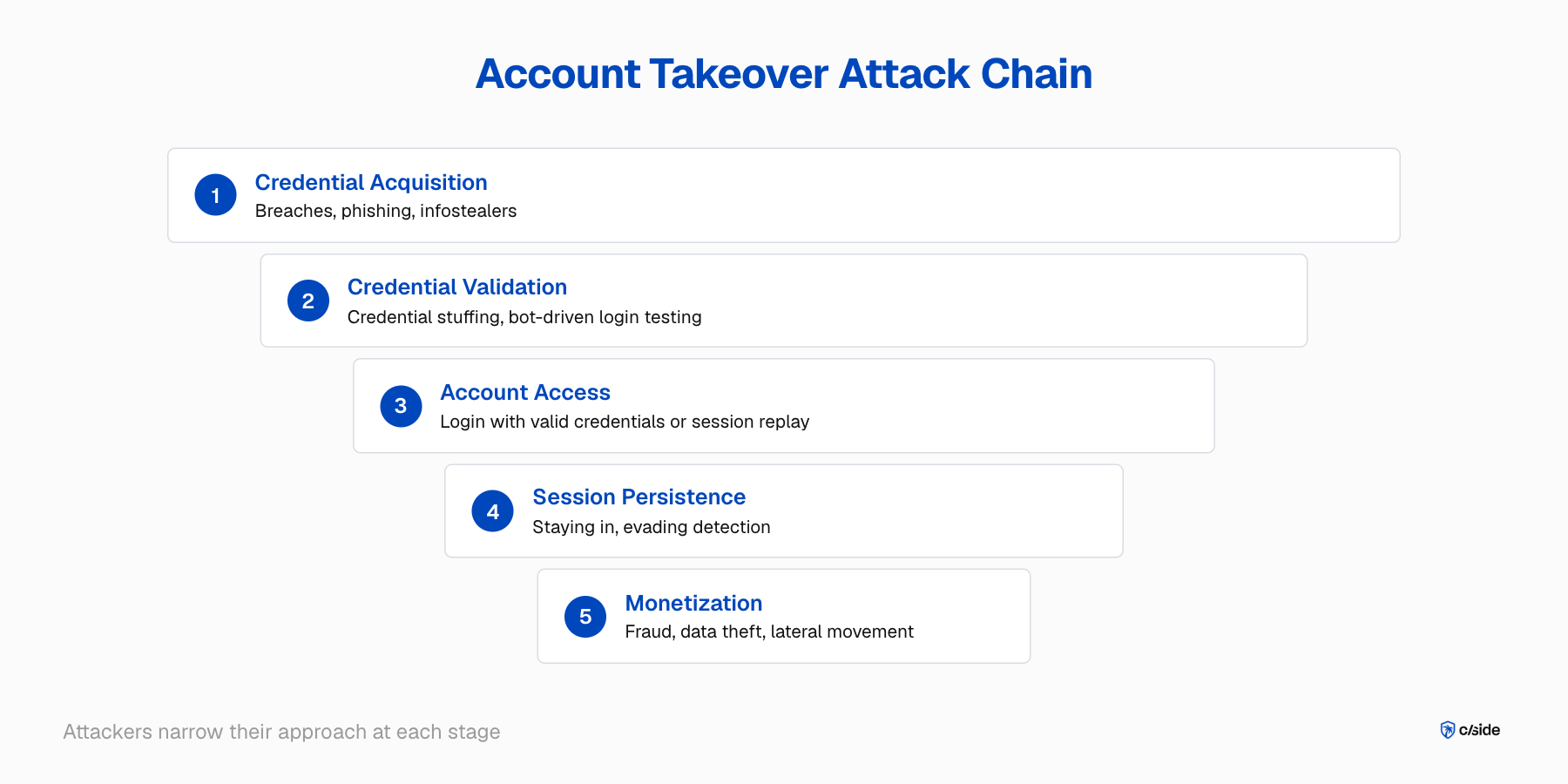Click the Credential Acquisition heading
The height and width of the screenshot is (784, 1568).
click(x=371, y=182)
